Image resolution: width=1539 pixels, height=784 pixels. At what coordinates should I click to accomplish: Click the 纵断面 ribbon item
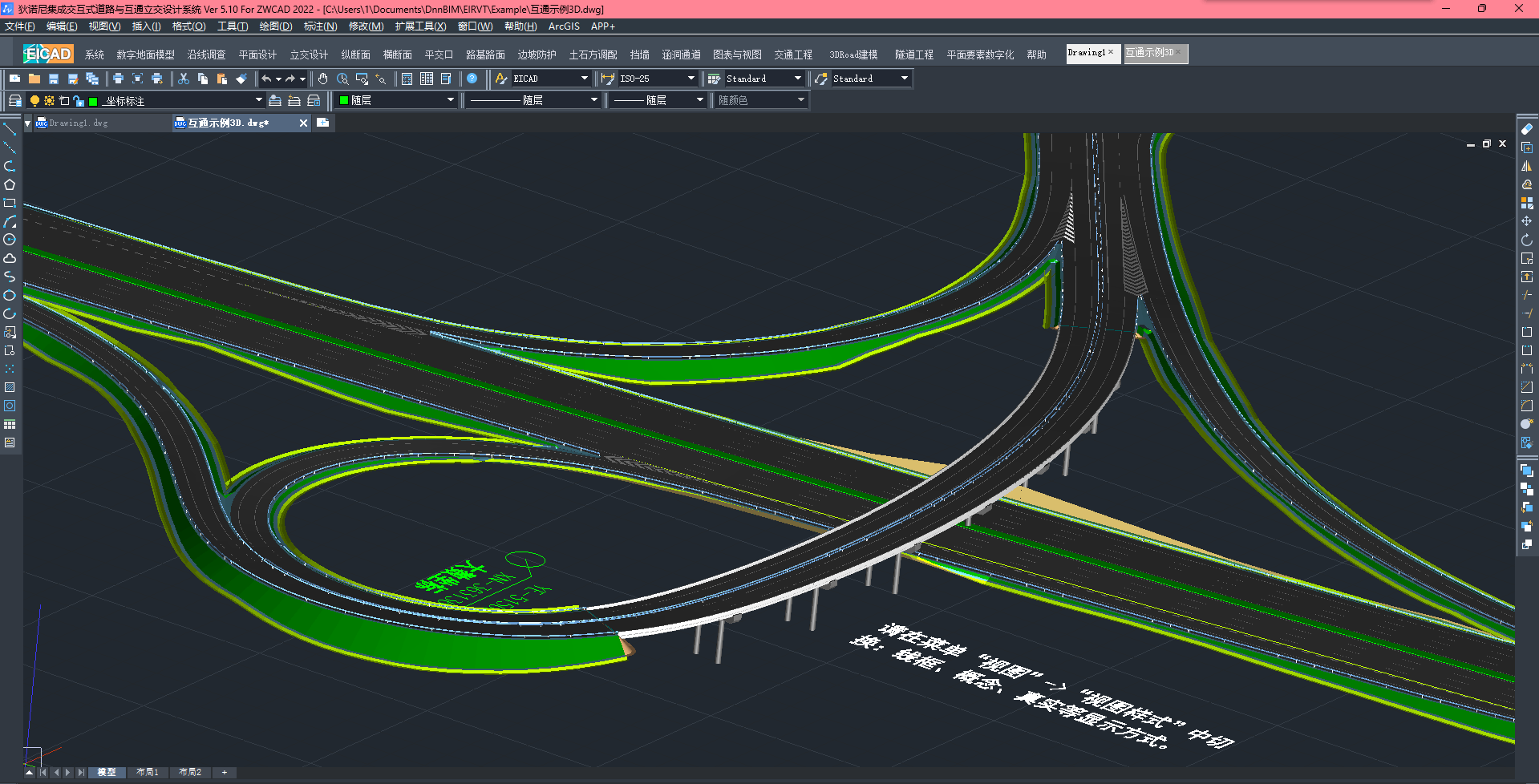pyautogui.click(x=355, y=55)
